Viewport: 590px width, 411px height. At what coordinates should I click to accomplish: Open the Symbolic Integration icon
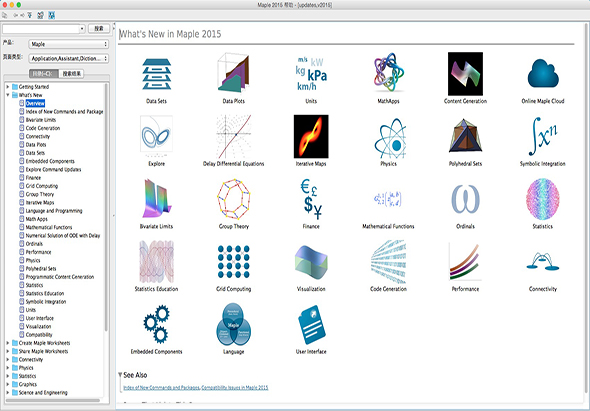pos(543,136)
